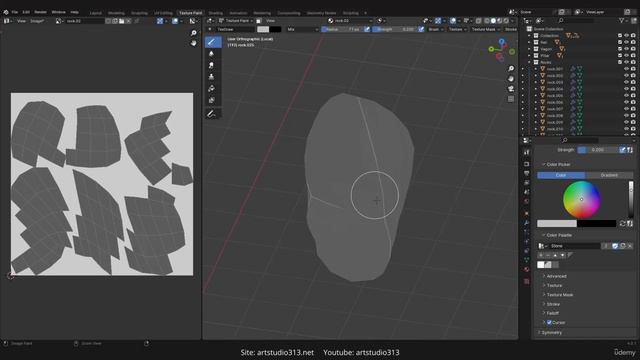Open Render properties tab icon
Image resolution: width=640 pixels, height=360 pixels.
click(527, 164)
